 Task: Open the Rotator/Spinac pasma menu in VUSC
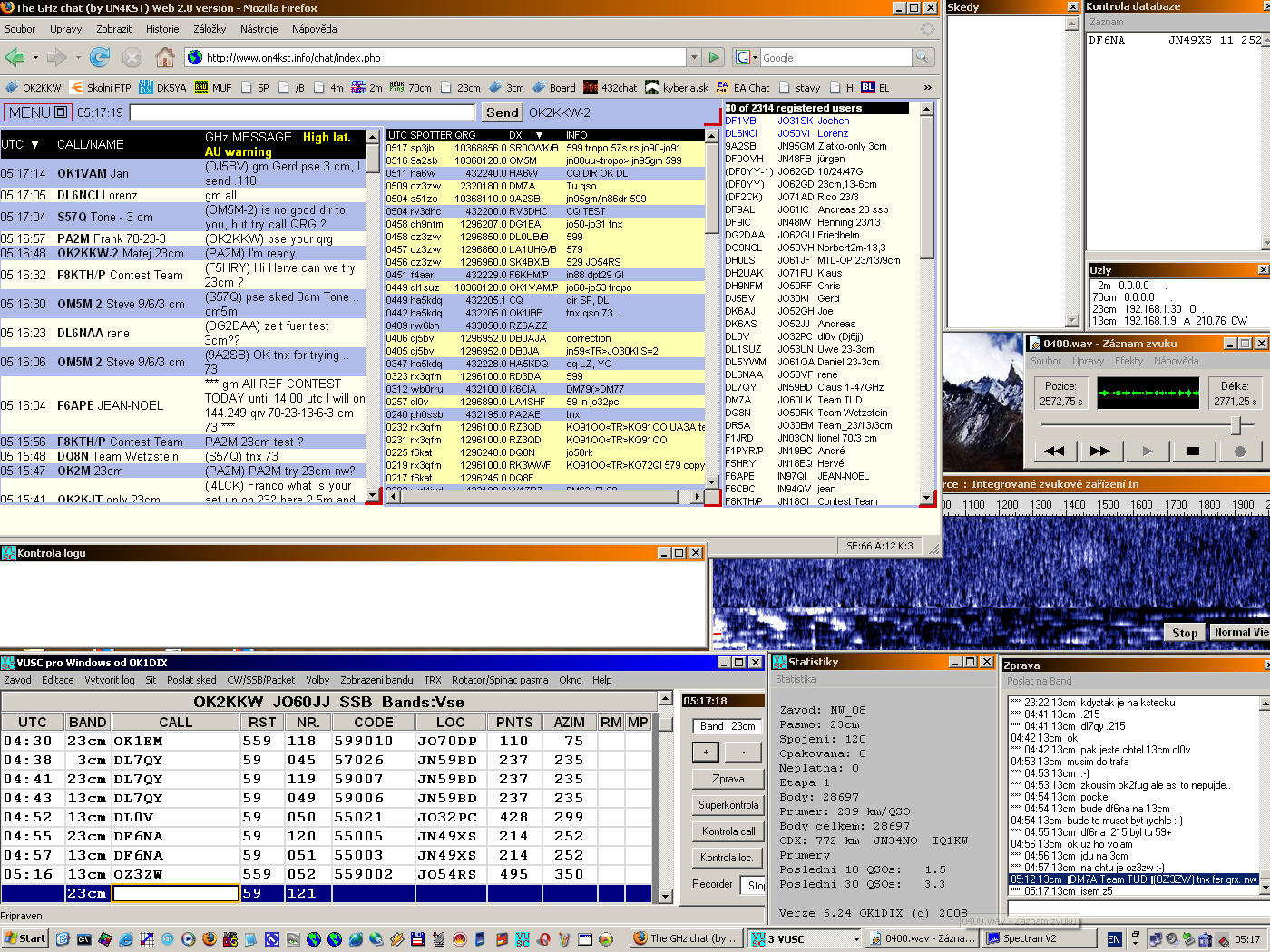pos(500,680)
